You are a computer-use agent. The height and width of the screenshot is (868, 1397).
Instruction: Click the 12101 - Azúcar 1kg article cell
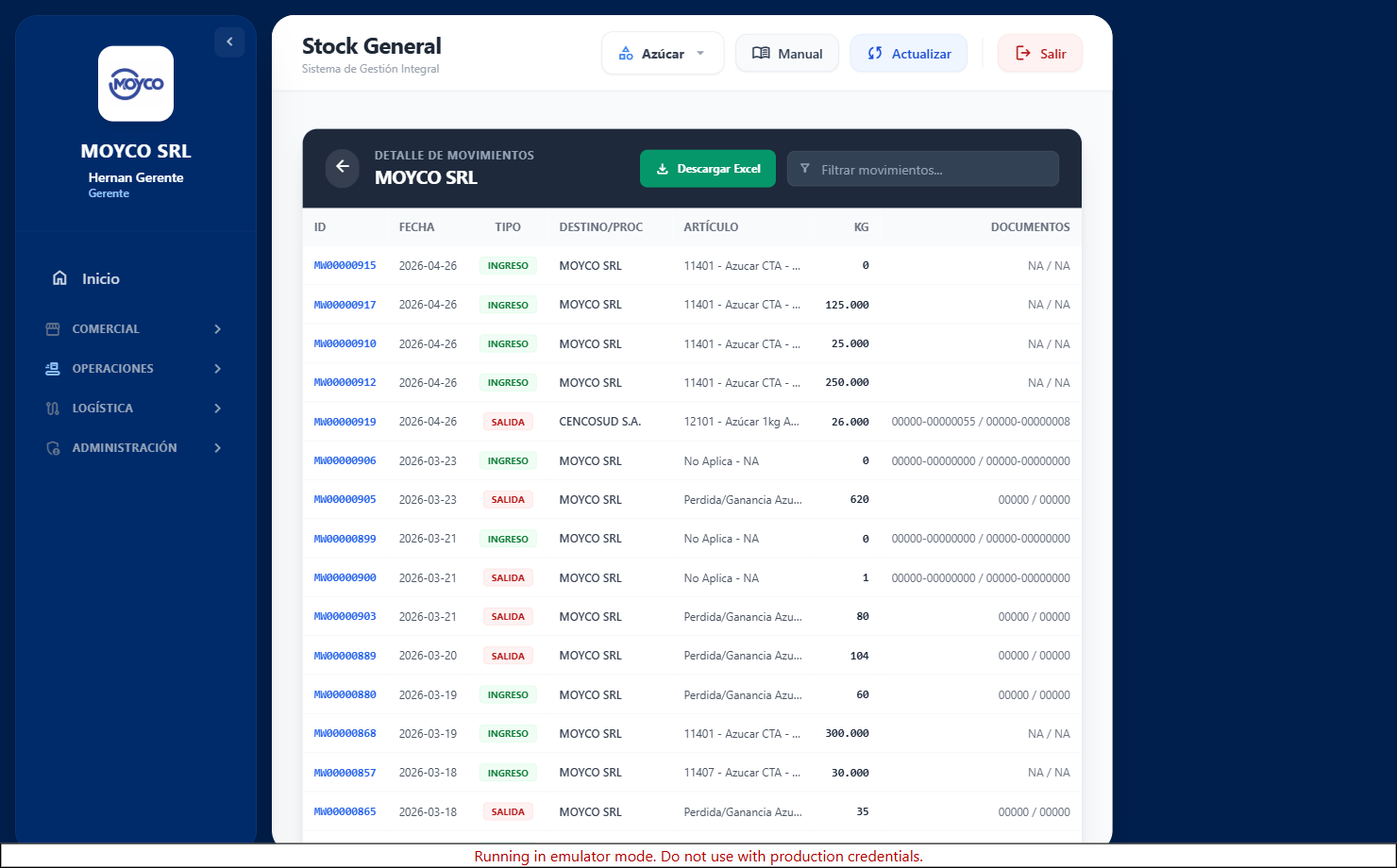pos(742,422)
